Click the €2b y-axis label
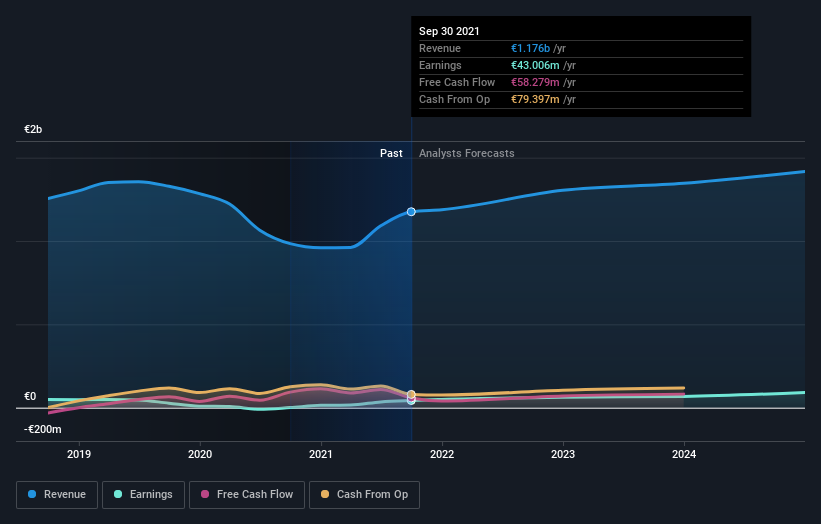 pos(33,129)
